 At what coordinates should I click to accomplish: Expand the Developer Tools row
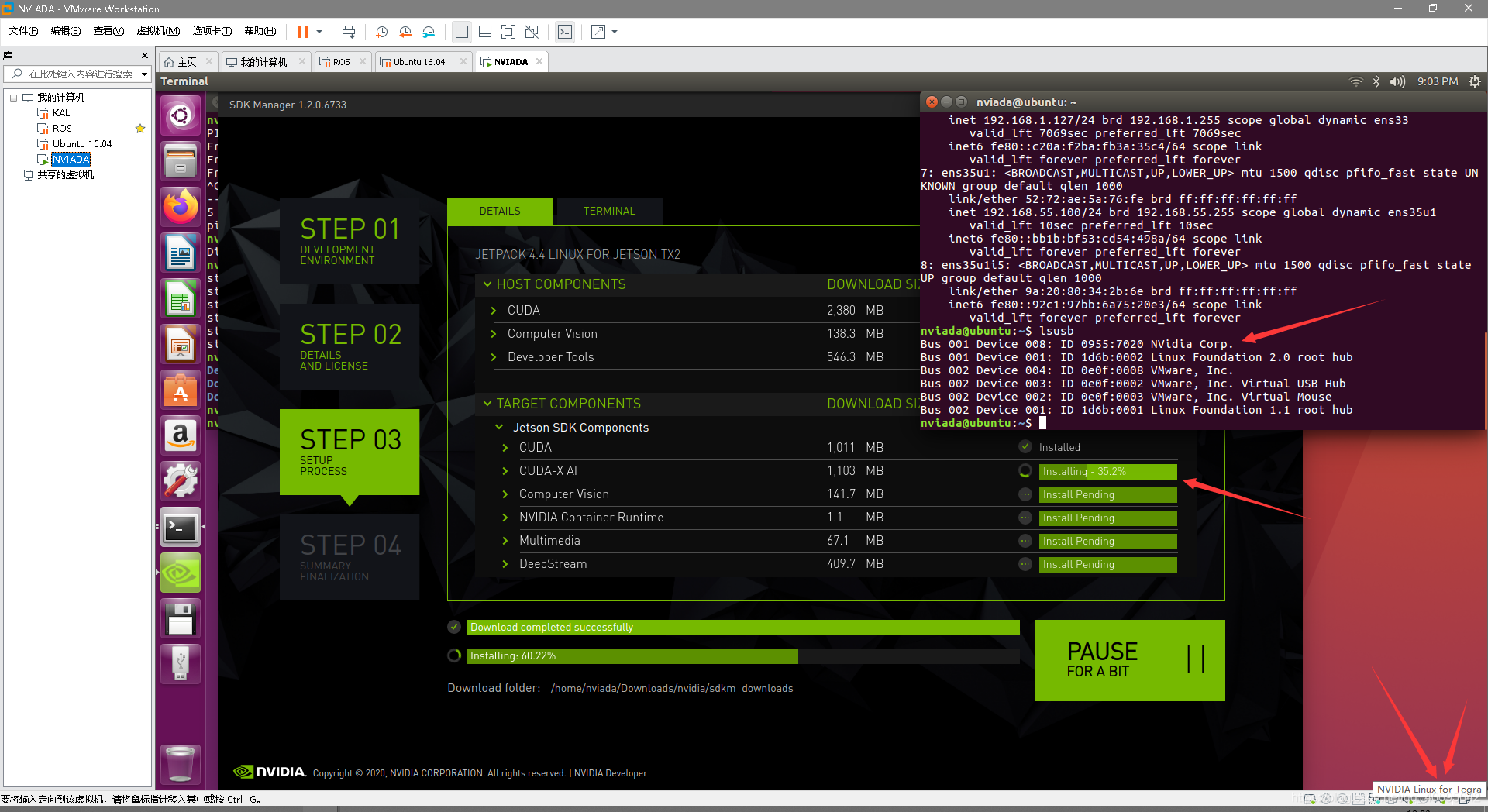[x=494, y=356]
